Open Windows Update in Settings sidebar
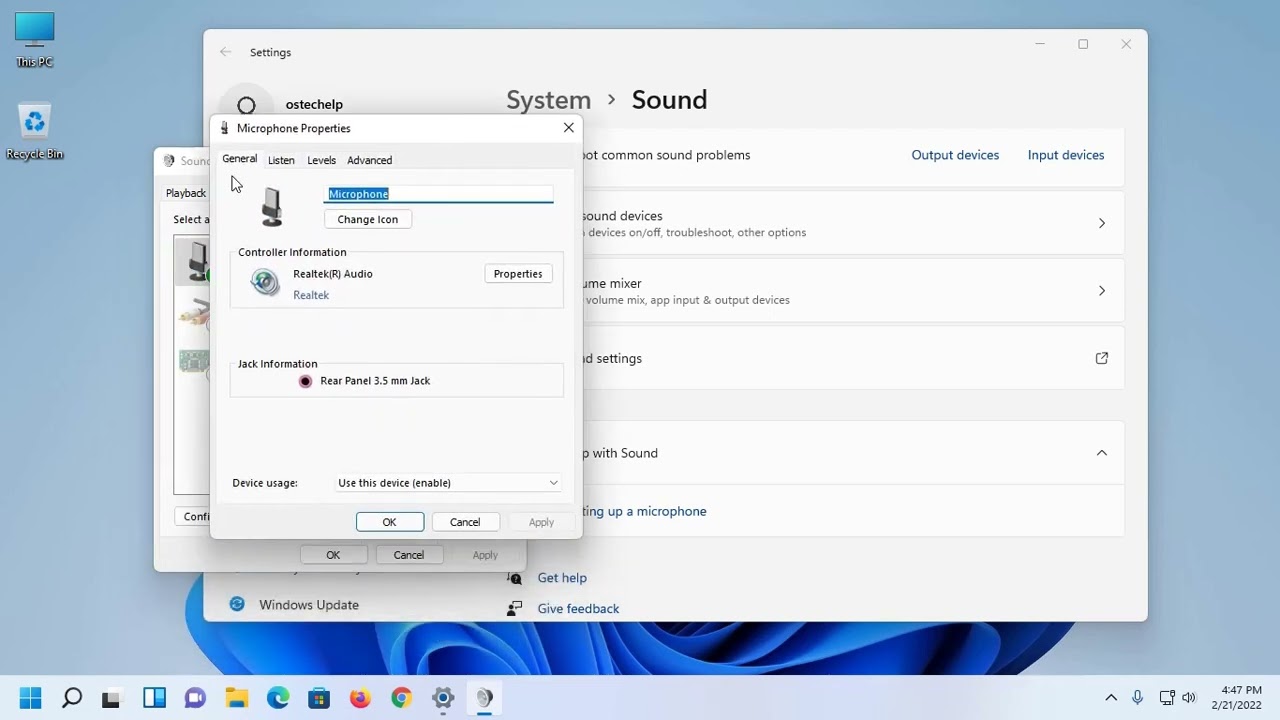The image size is (1280, 720). [309, 604]
